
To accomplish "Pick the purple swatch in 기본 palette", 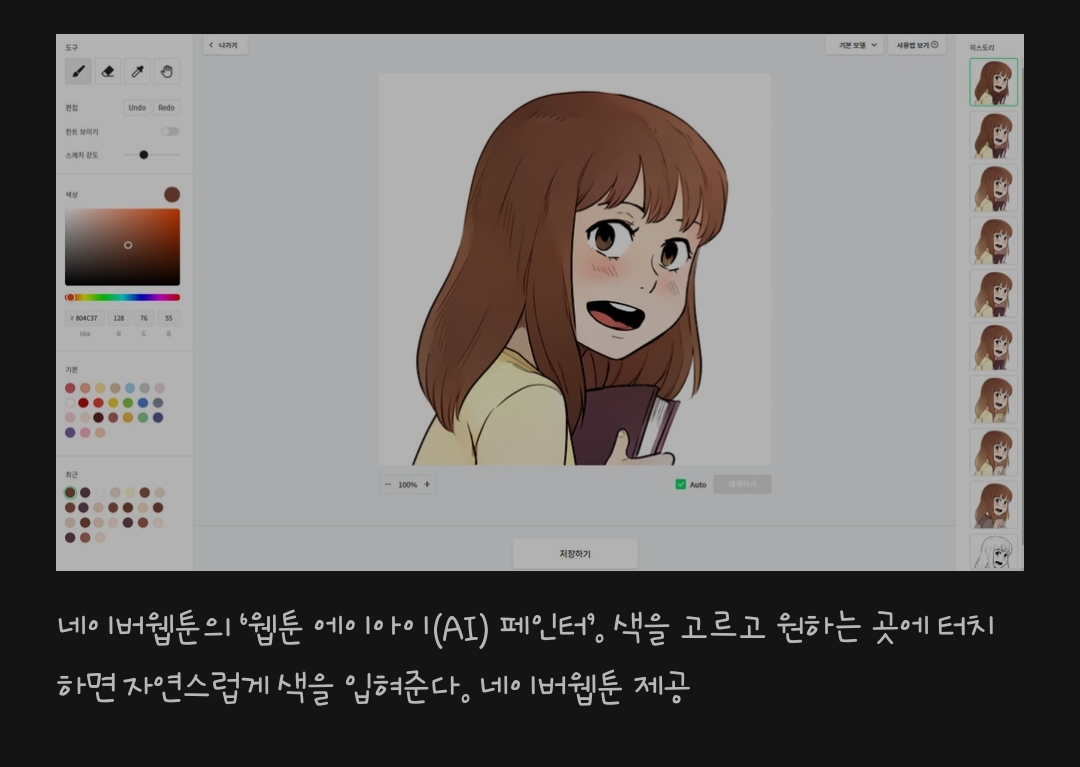I will [x=70, y=432].
